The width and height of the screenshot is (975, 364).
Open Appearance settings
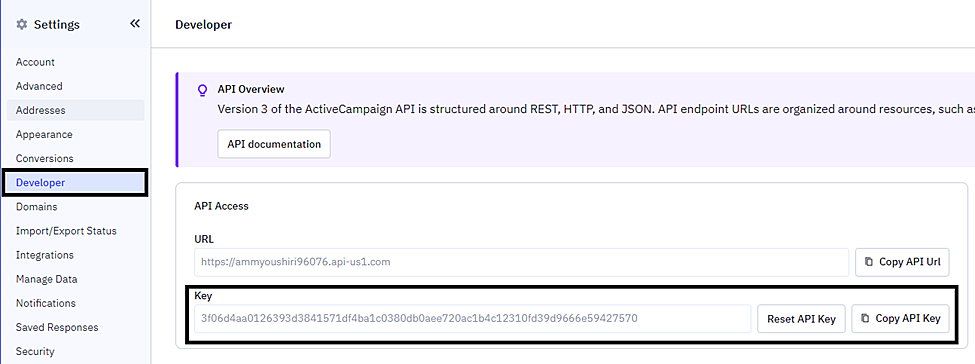[x=44, y=134]
